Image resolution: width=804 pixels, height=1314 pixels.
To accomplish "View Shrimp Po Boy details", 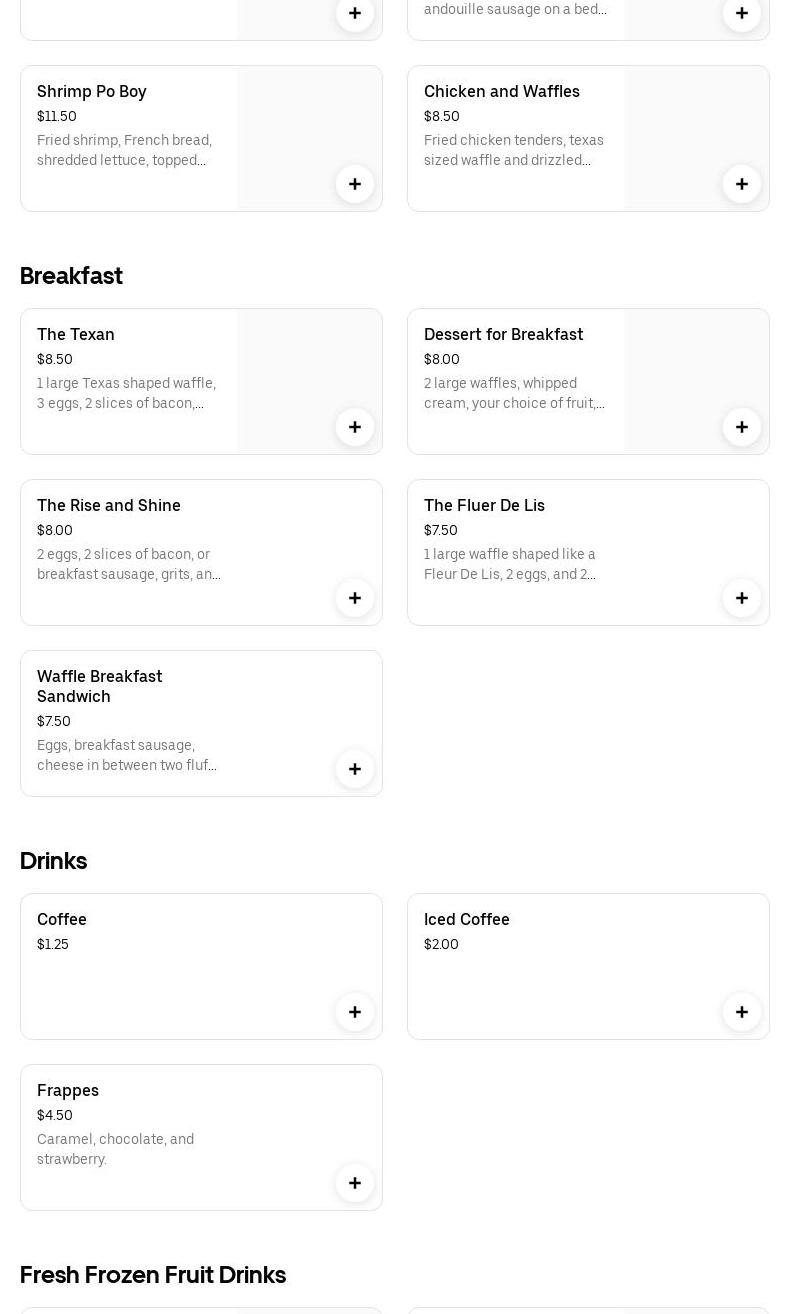I will click(x=92, y=91).
